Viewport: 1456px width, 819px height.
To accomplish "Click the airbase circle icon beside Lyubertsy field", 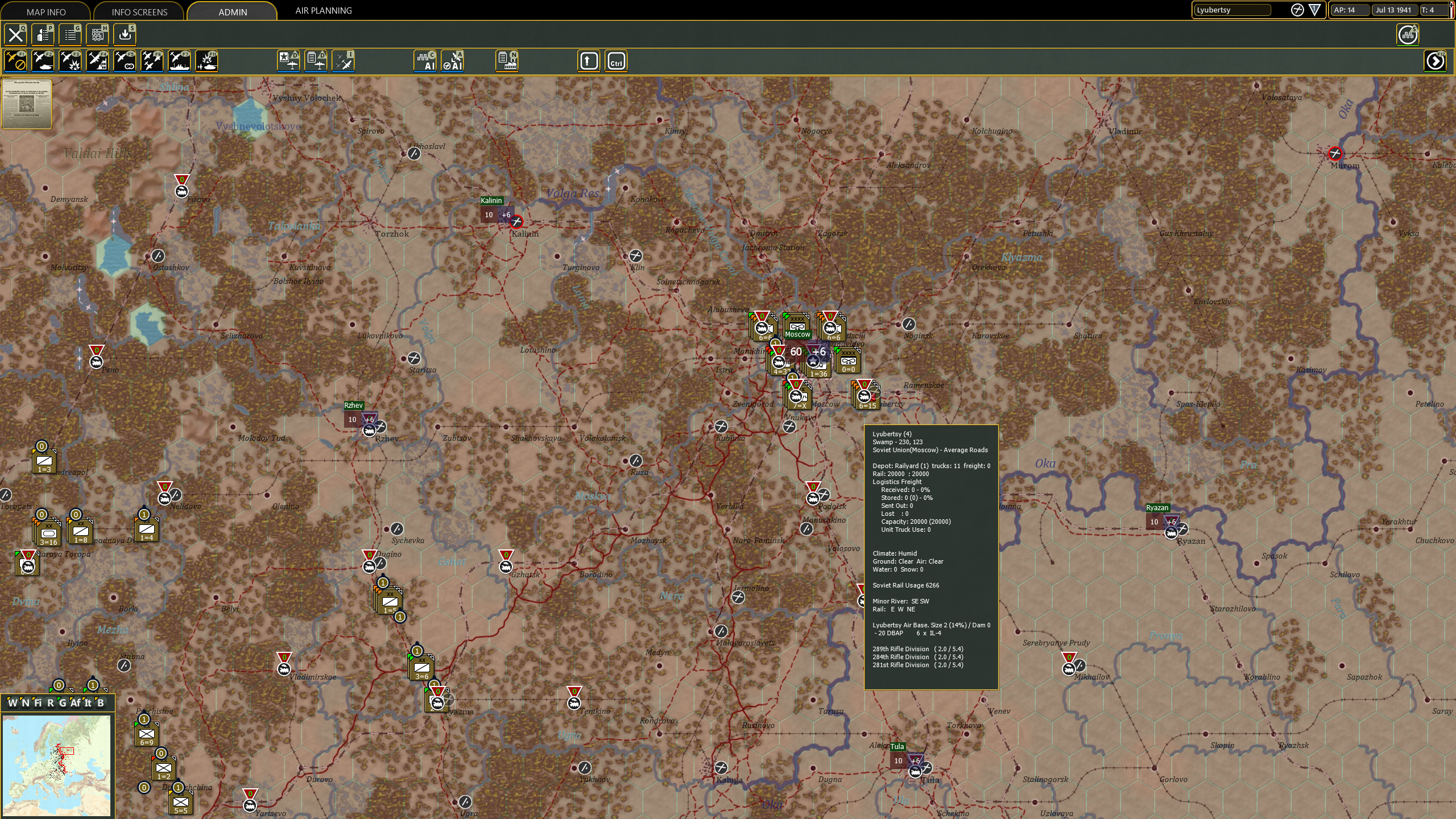I will click(x=1297, y=10).
